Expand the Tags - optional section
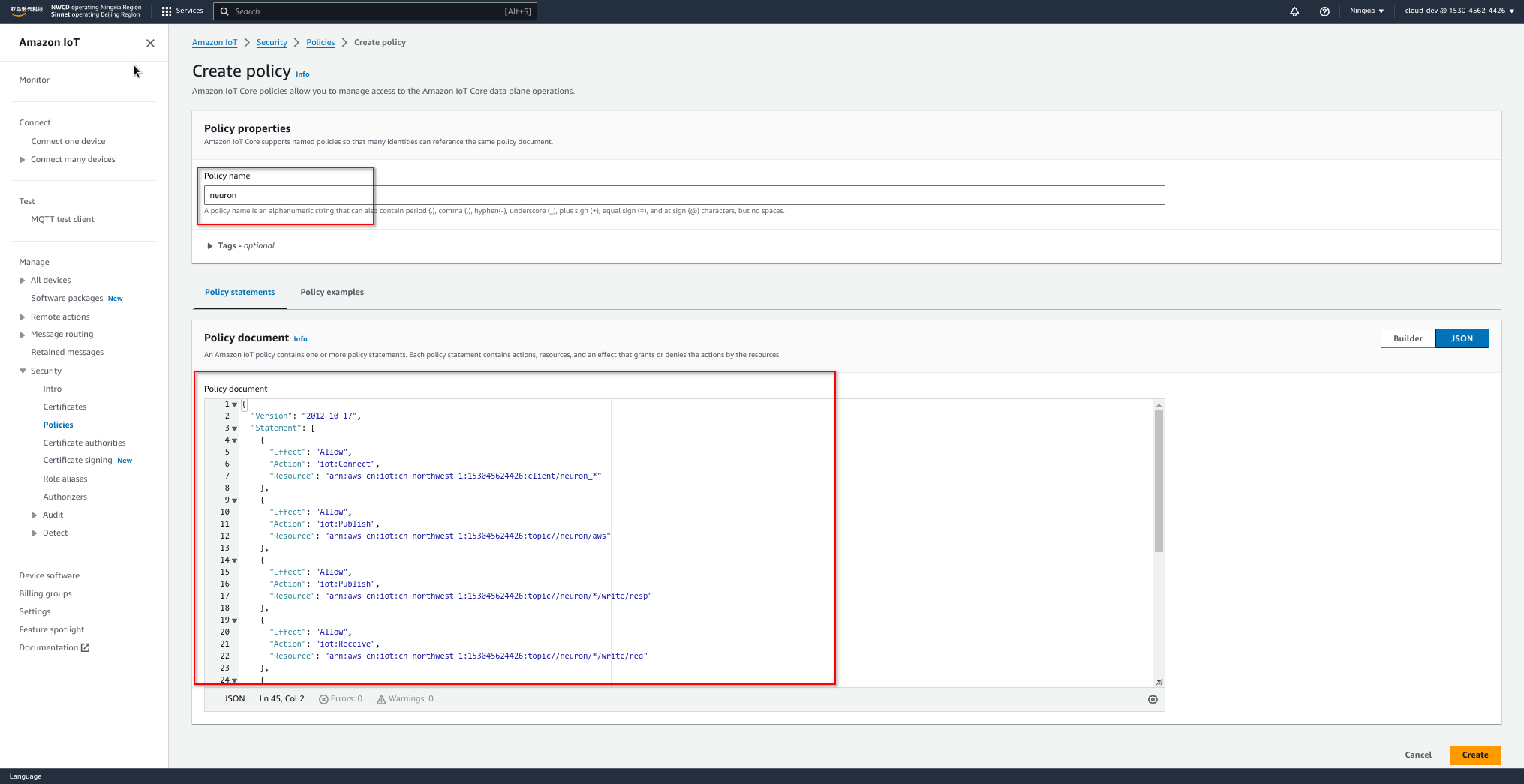1524x784 pixels. (210, 245)
